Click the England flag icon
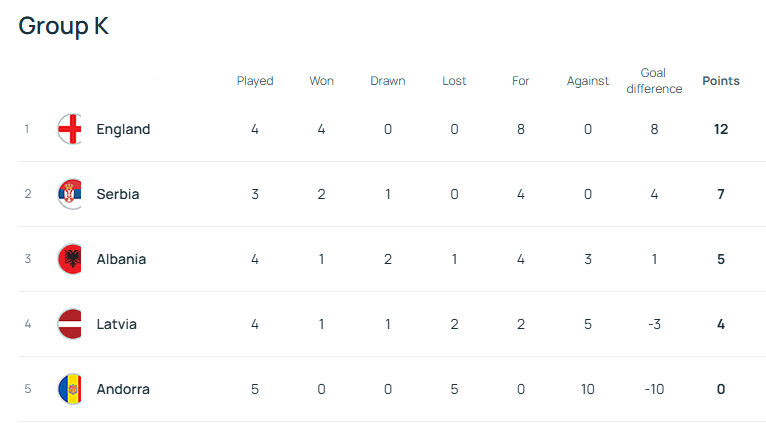The image size is (766, 435). coord(69,129)
